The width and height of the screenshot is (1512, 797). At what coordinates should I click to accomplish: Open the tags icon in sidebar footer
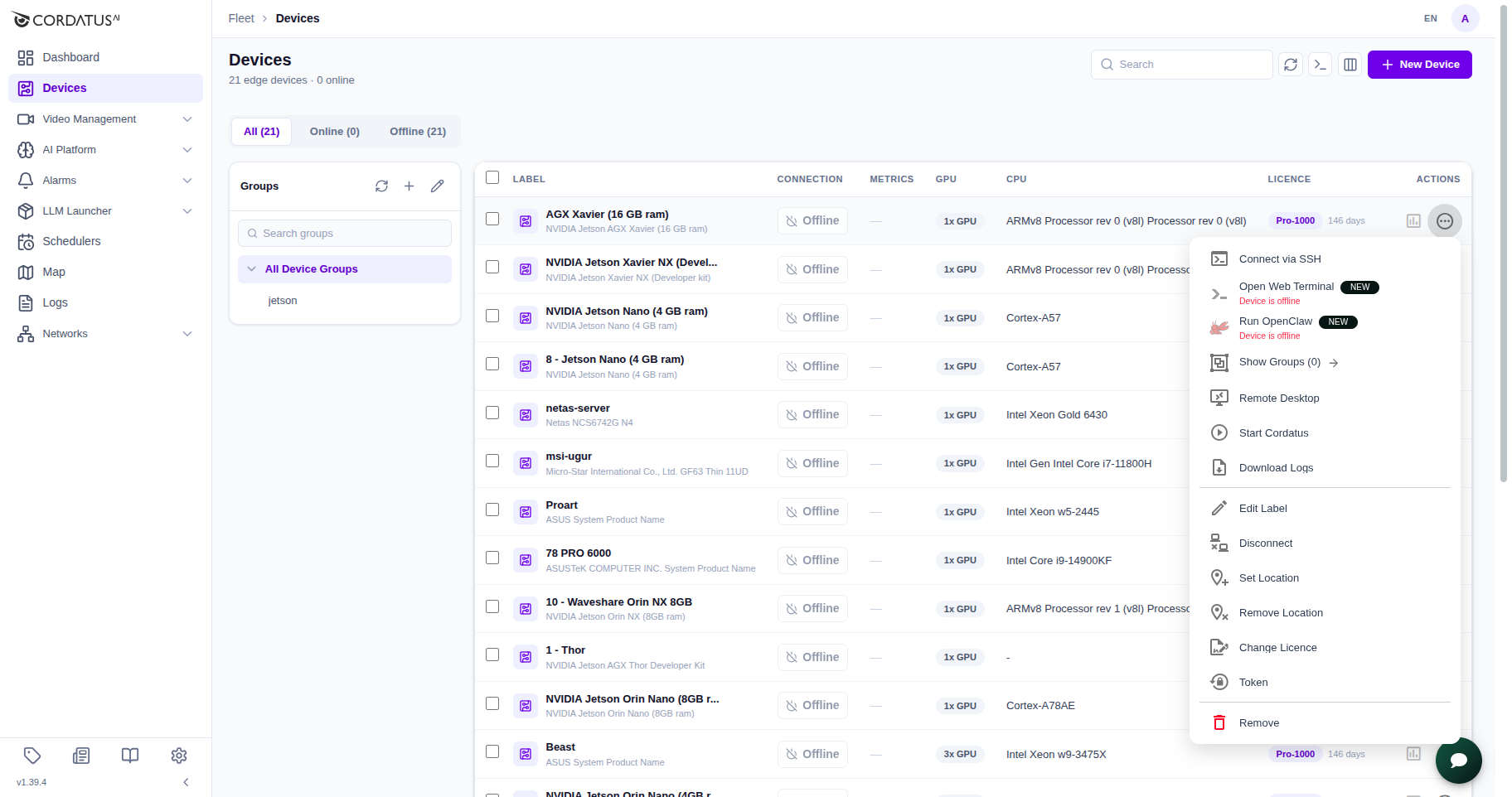tap(32, 756)
